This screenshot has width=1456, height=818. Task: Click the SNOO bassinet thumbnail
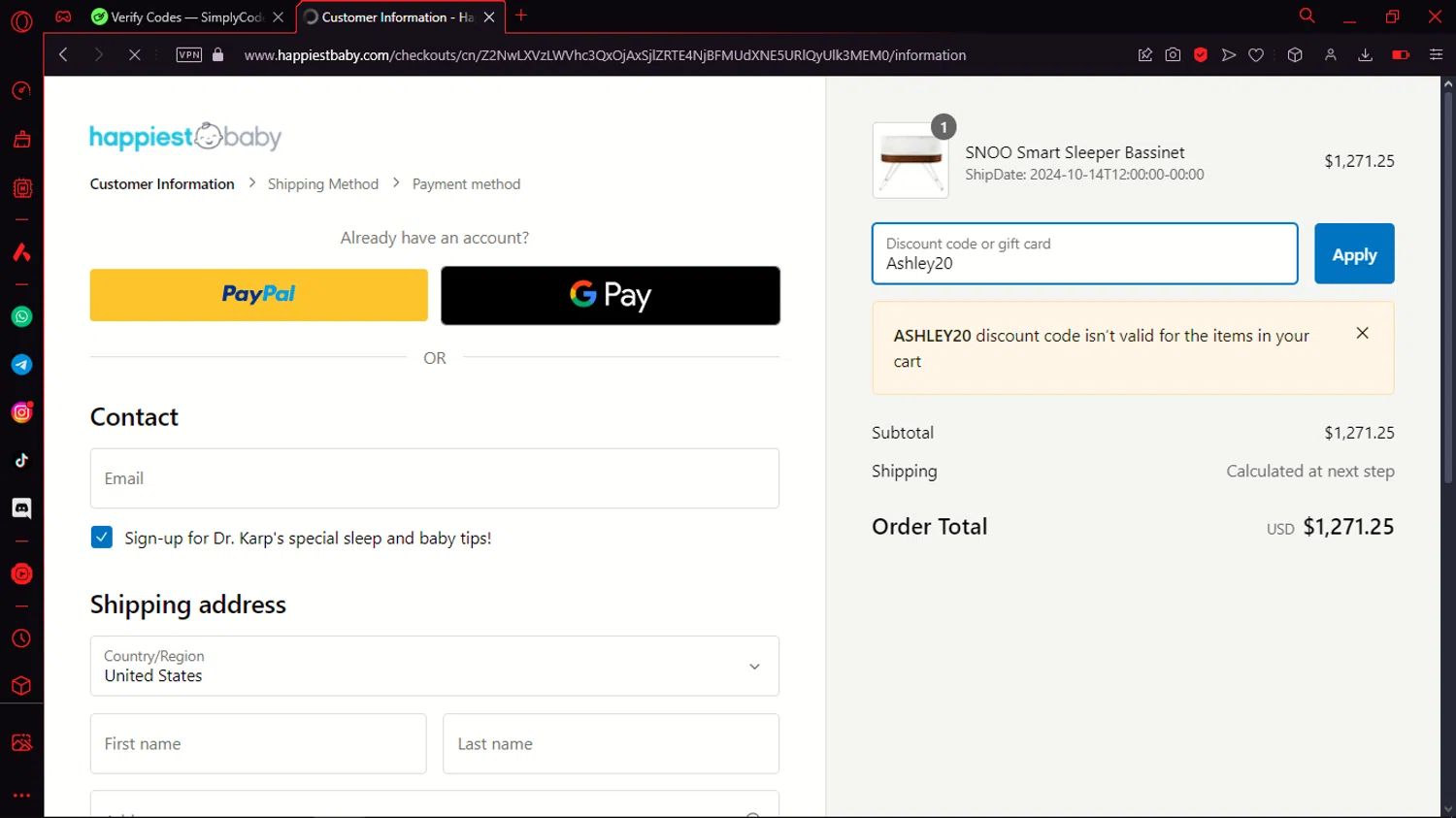point(910,160)
